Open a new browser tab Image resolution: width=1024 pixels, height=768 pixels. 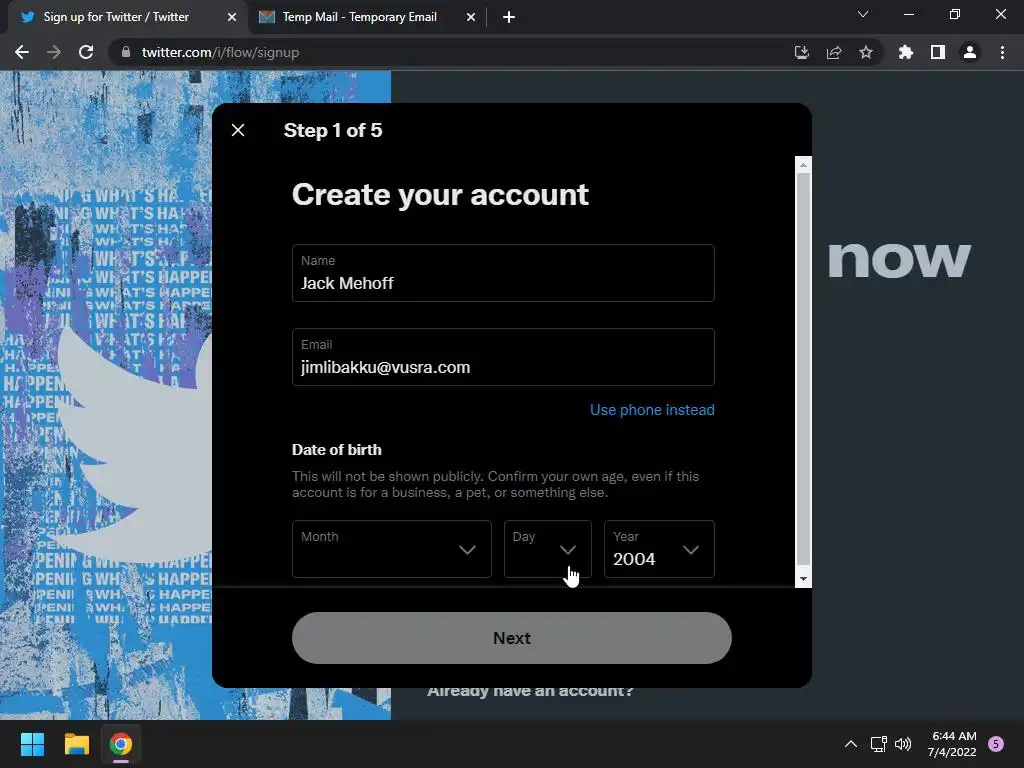click(x=509, y=17)
